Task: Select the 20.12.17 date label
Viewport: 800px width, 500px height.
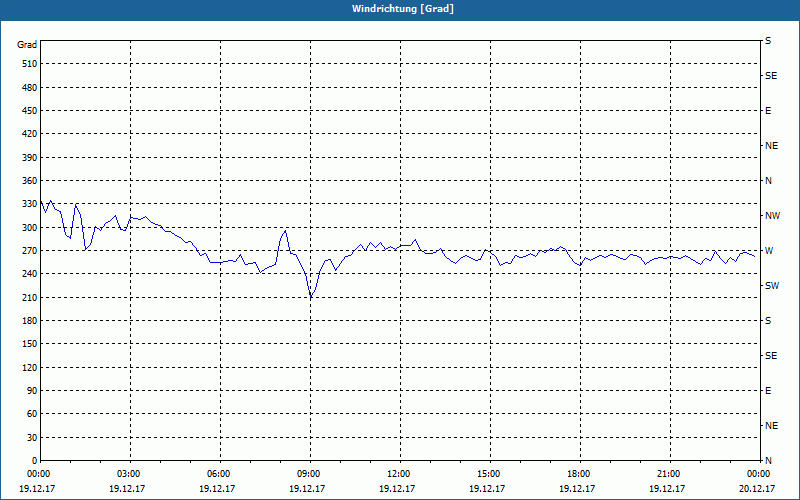Action: click(757, 488)
